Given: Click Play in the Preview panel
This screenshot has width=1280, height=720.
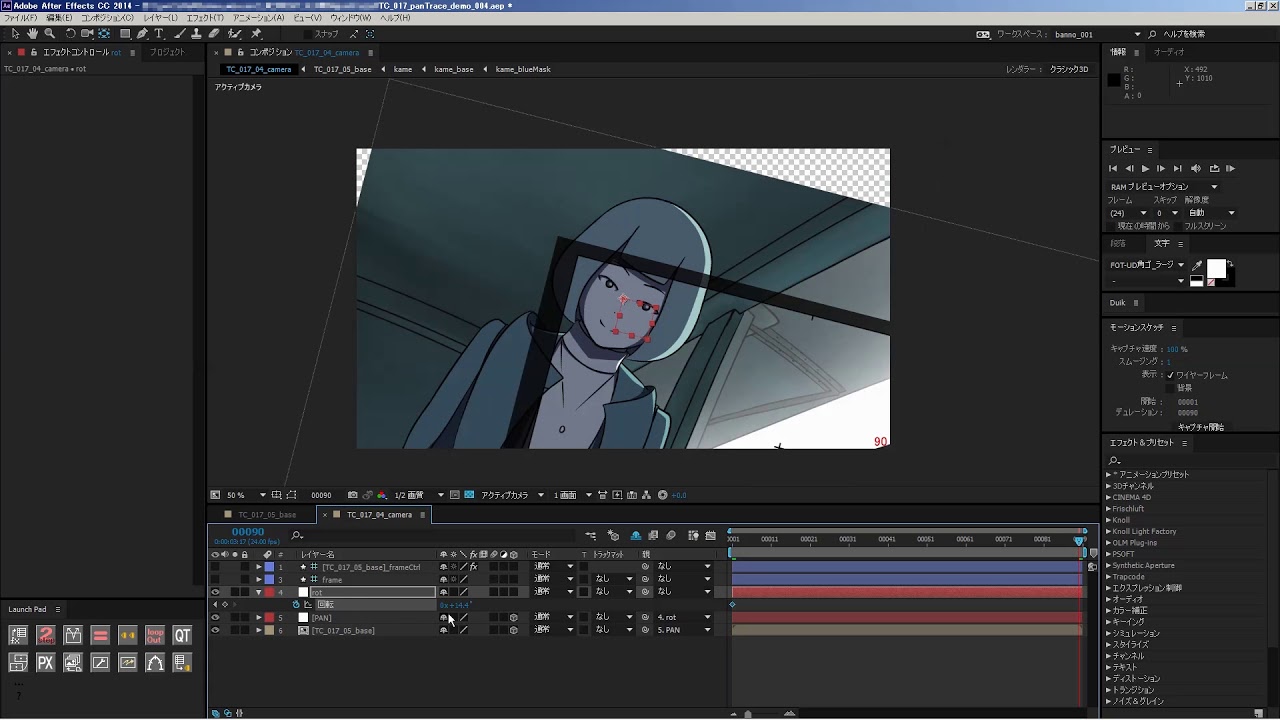Looking at the screenshot, I should coord(1145,169).
